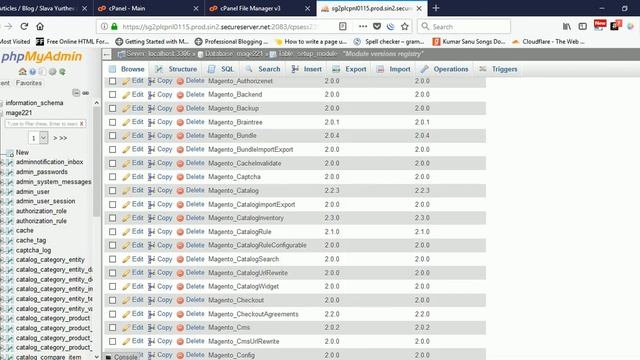
Task: Open new browser tab plus button
Action: click(436, 8)
